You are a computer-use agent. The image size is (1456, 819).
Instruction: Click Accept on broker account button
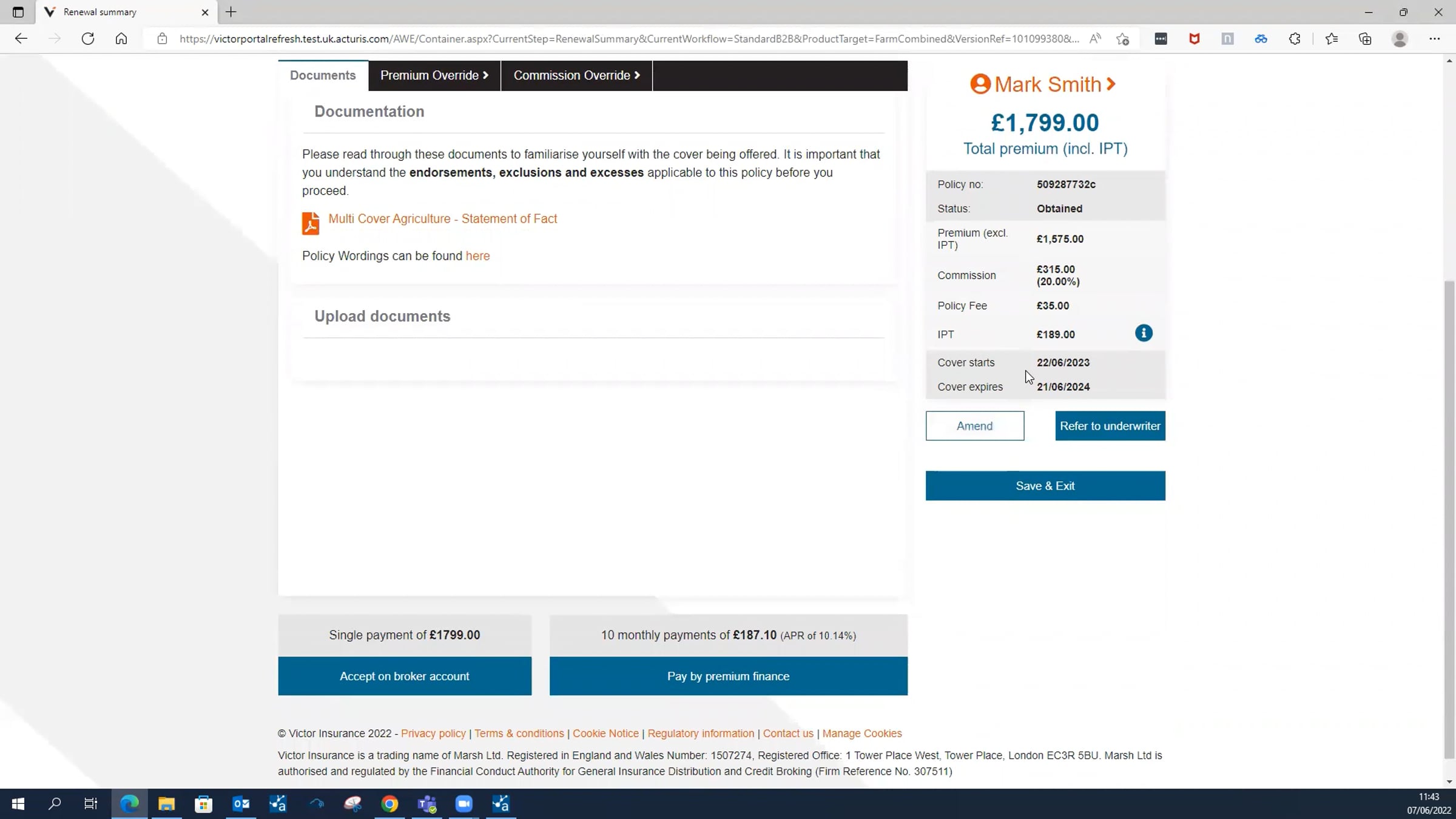click(405, 676)
